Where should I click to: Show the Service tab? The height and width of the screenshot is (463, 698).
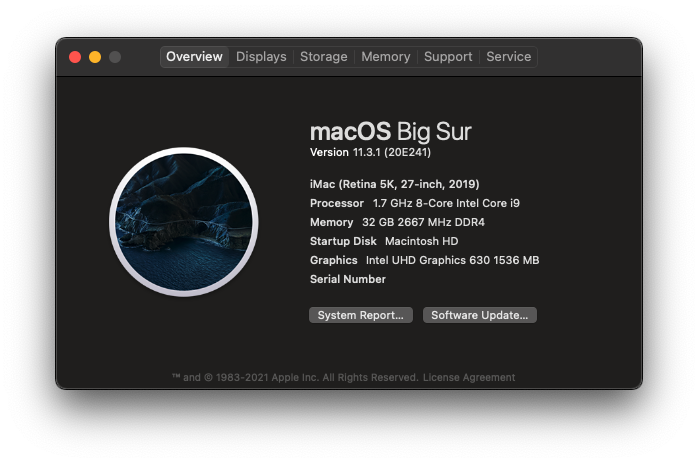coord(508,57)
